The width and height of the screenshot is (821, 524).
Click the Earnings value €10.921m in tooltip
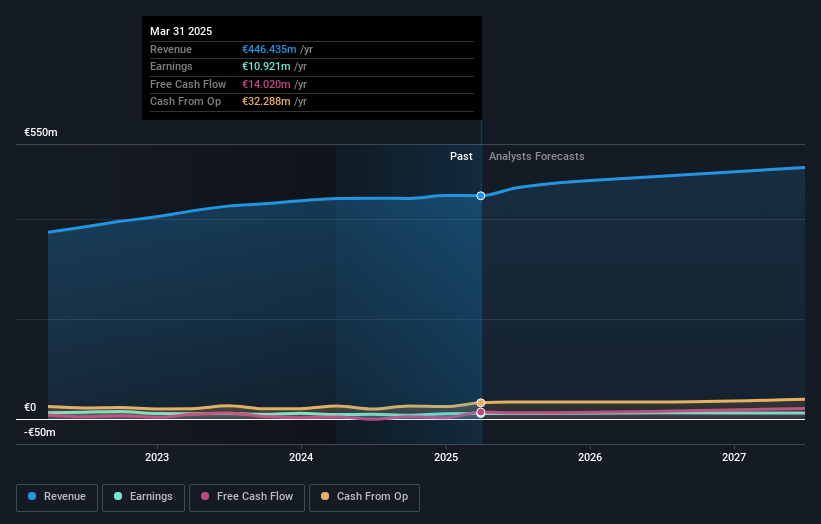click(266, 66)
